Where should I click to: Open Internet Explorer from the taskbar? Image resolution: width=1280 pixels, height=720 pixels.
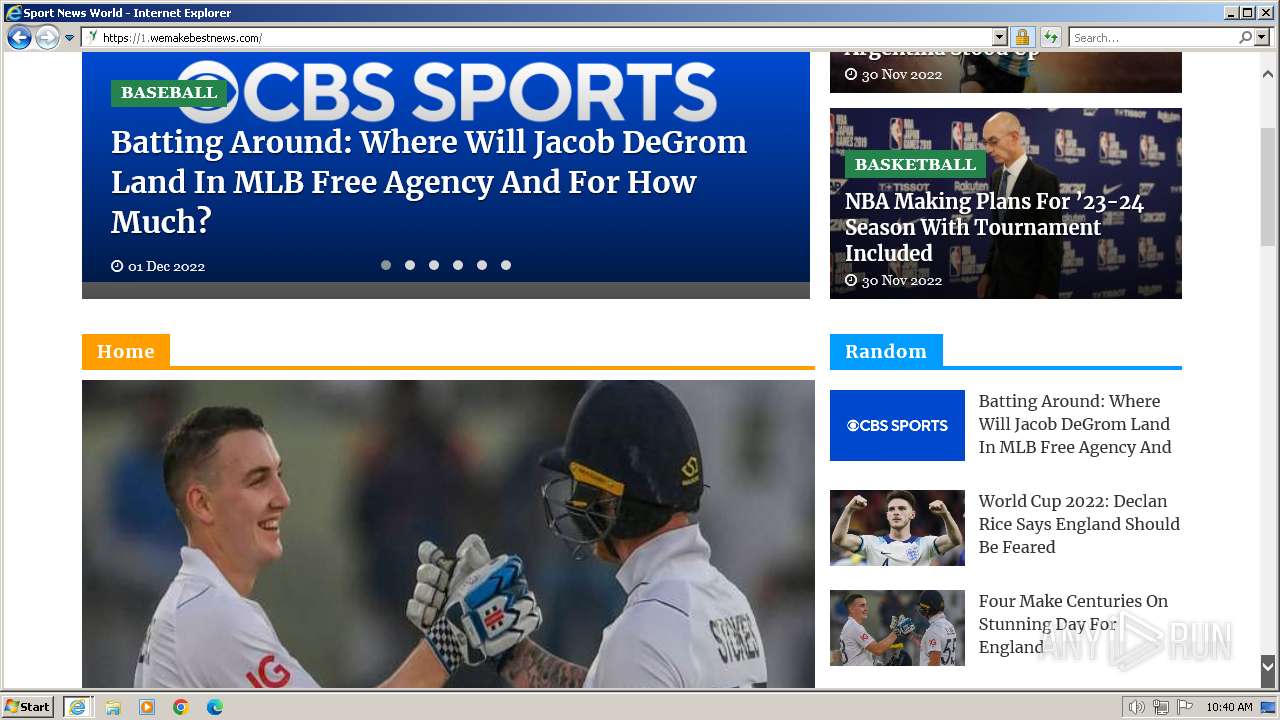[x=77, y=707]
